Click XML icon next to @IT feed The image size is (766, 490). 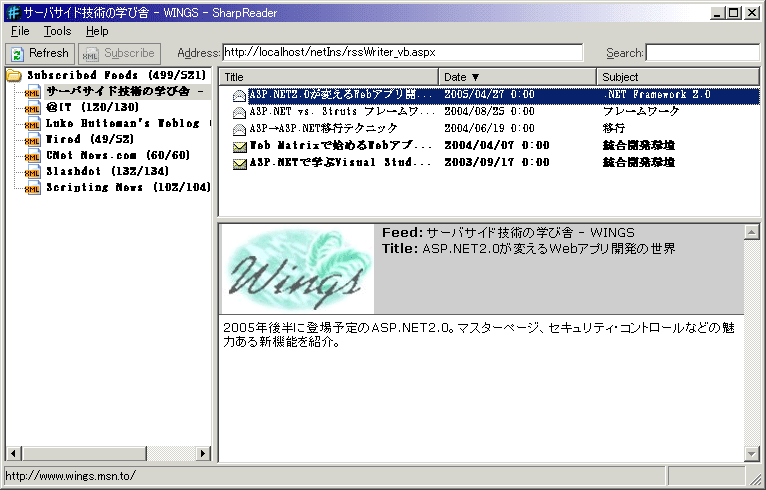tap(32, 108)
